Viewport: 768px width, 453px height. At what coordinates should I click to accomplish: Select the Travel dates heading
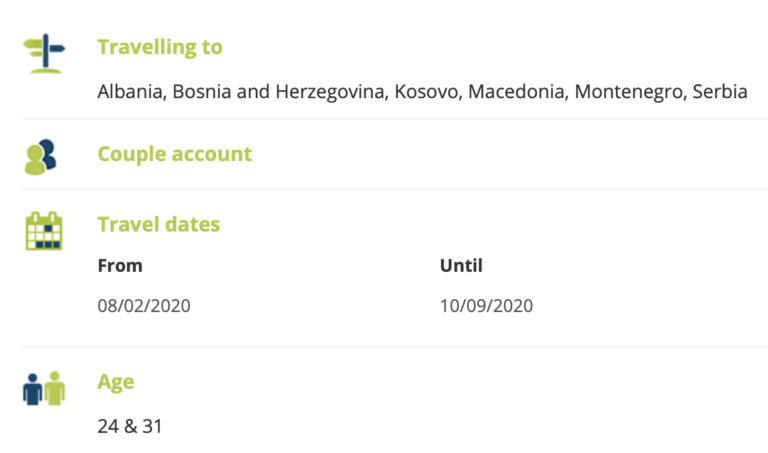[x=158, y=224]
